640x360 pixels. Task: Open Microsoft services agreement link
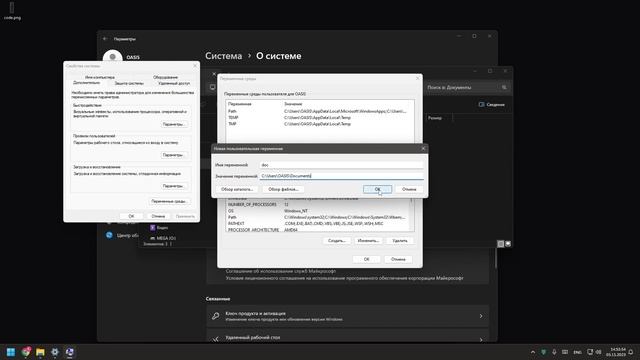pyautogui.click(x=281, y=271)
